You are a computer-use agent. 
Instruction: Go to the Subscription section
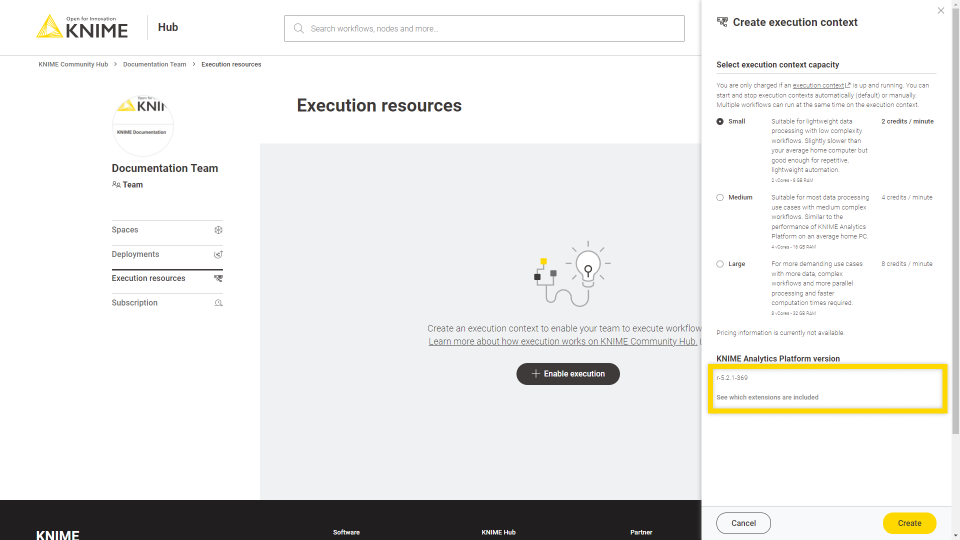pyautogui.click(x=134, y=303)
